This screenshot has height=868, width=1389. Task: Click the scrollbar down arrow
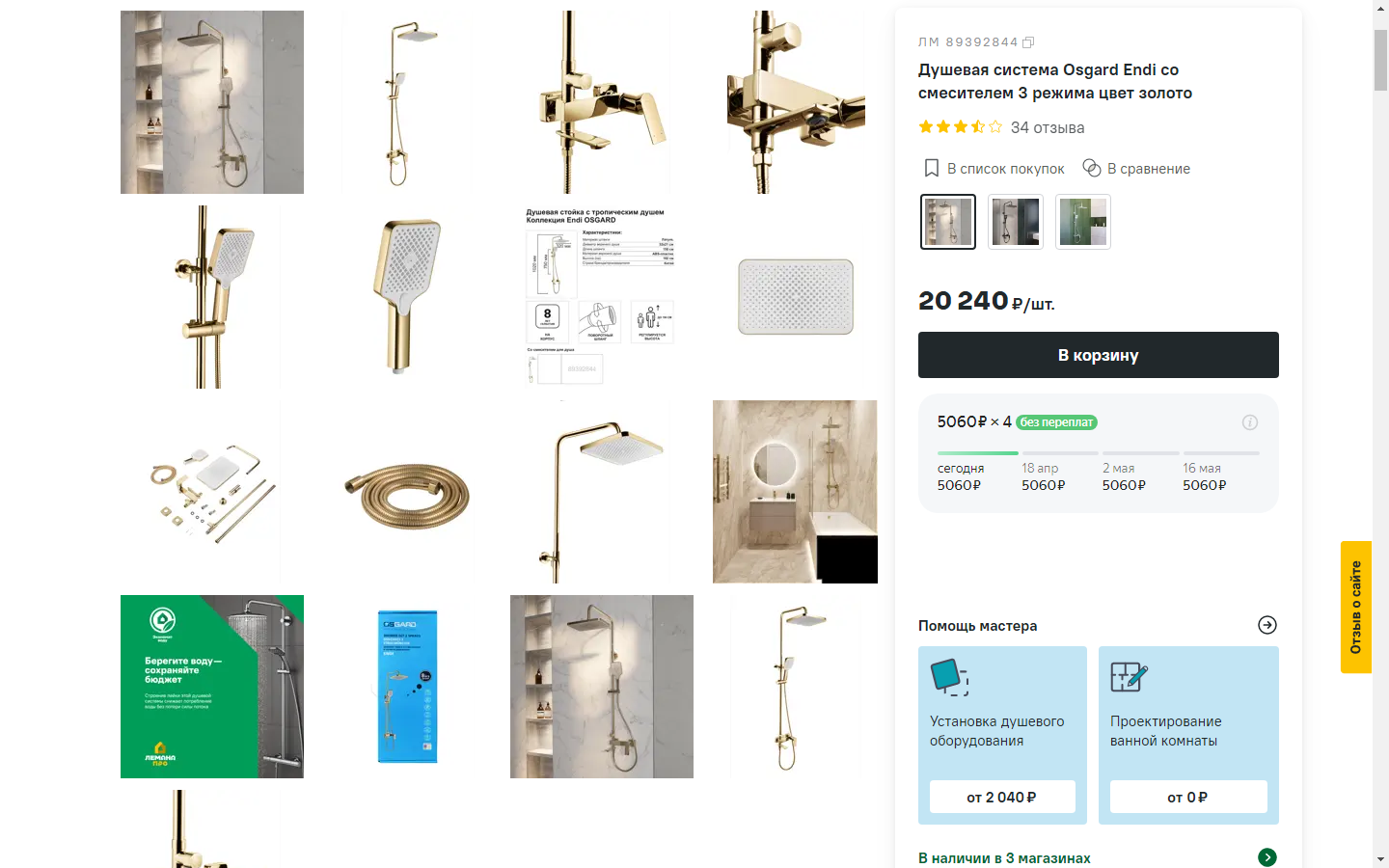tap(1380, 858)
